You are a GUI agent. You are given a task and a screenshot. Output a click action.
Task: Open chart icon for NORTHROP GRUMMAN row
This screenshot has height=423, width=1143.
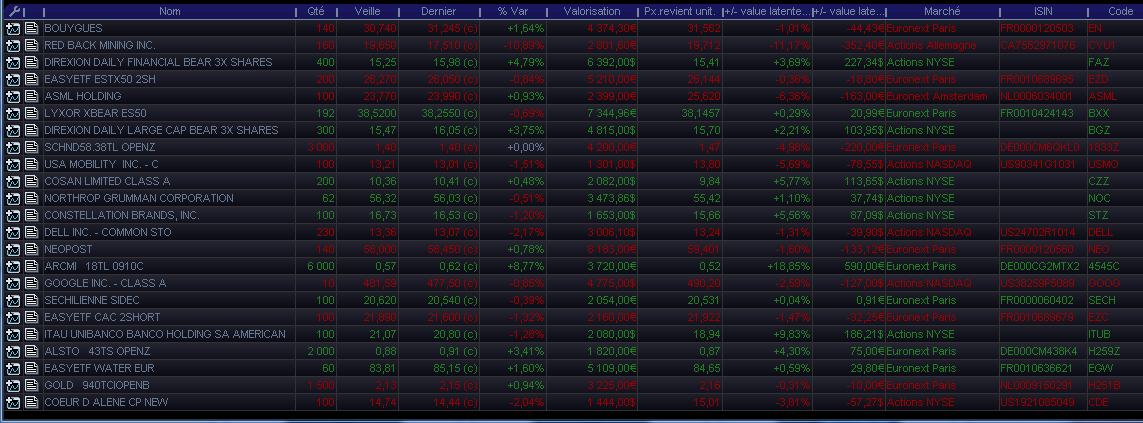(13, 198)
